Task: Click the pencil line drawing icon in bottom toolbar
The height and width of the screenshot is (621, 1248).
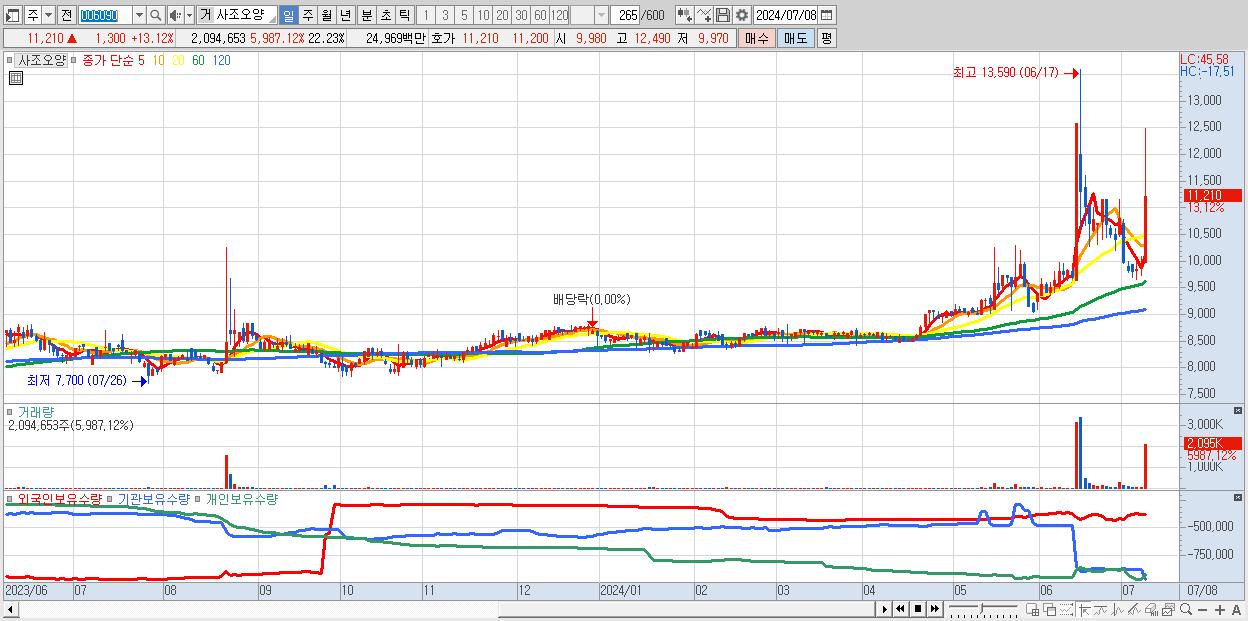Action: click(x=1134, y=609)
